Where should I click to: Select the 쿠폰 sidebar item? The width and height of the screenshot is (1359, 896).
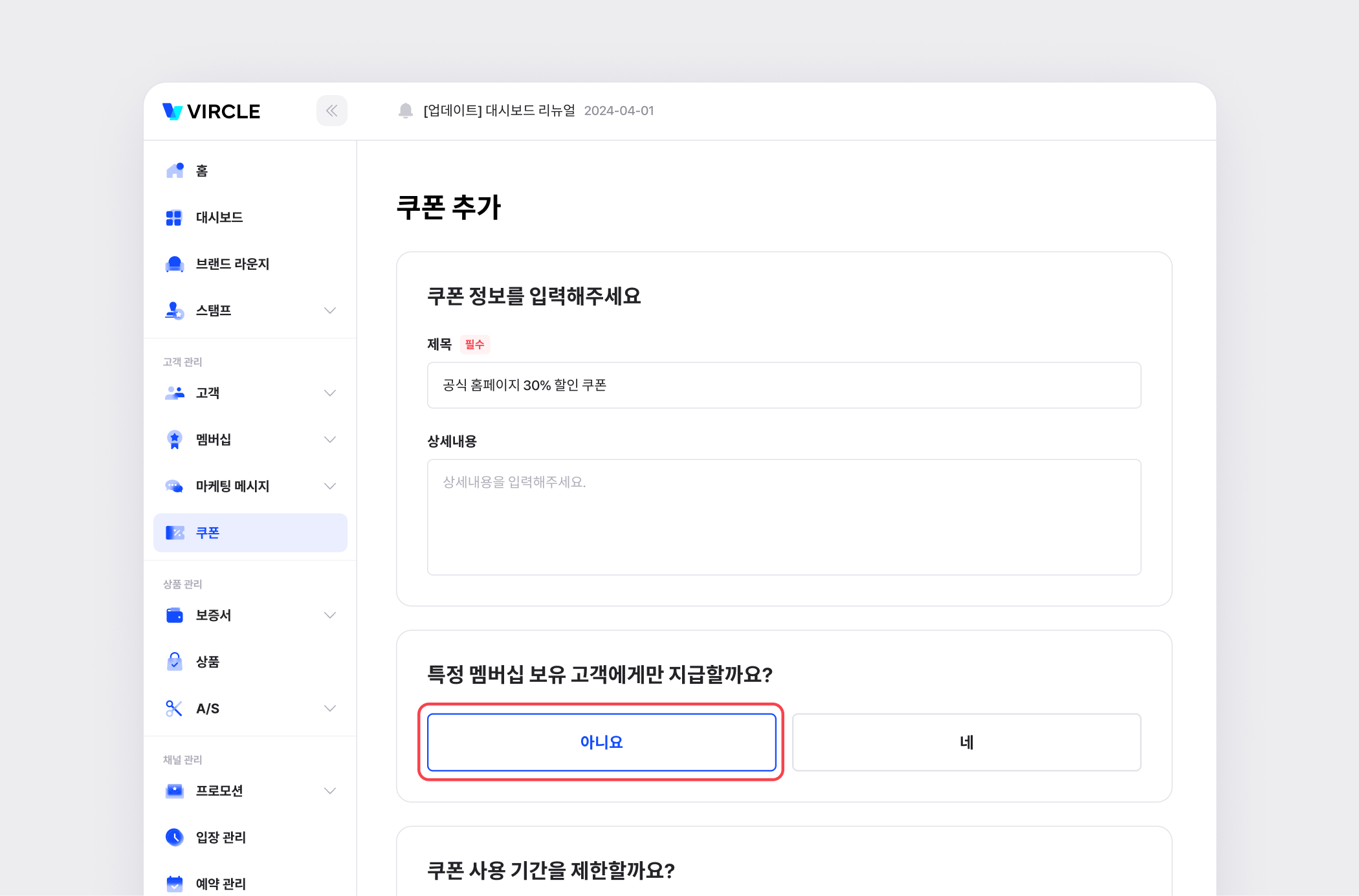pyautogui.click(x=250, y=532)
